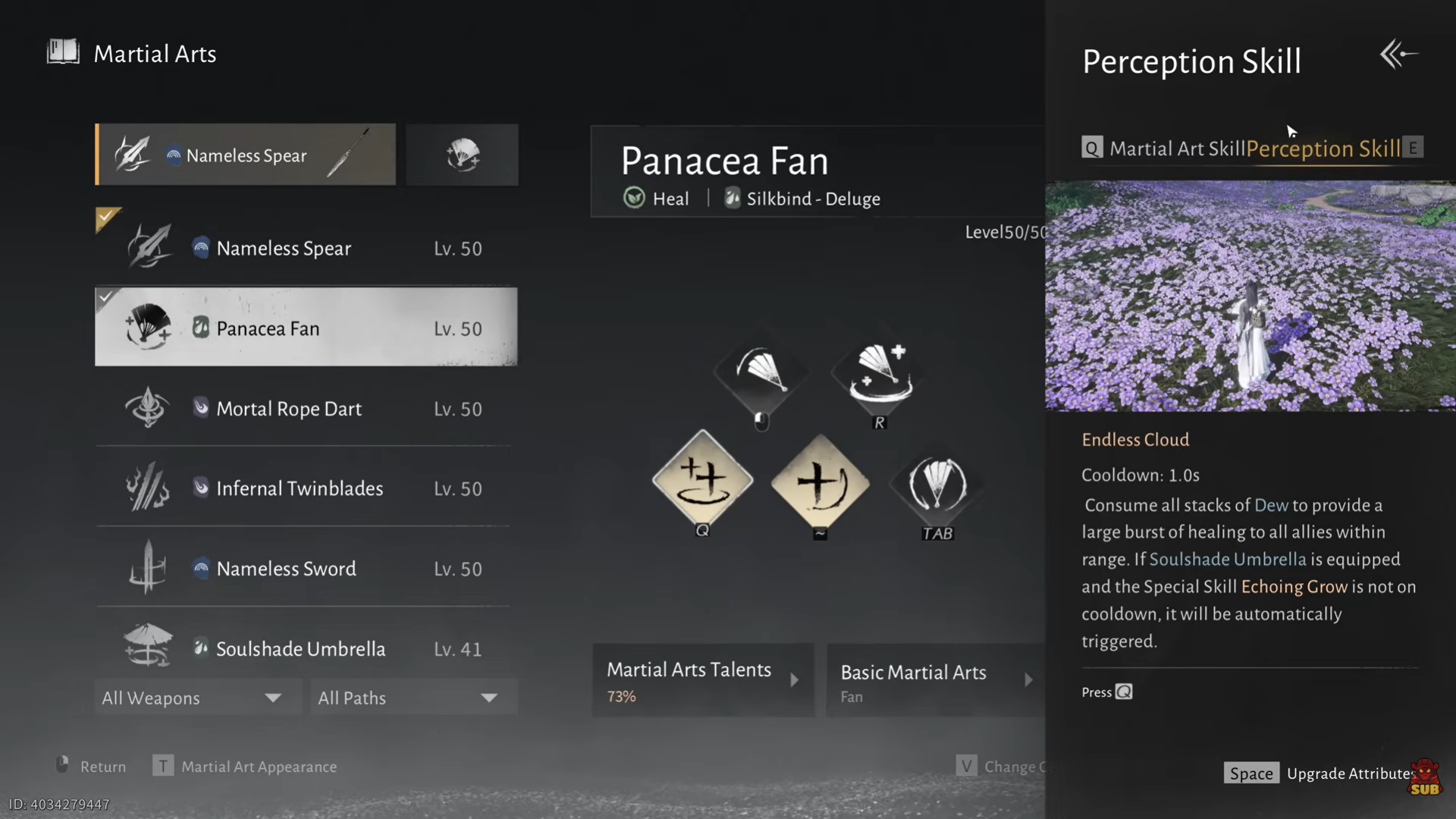This screenshot has width=1456, height=819.
Task: Click the Endless Cloud skill preview image
Action: pos(1250,296)
